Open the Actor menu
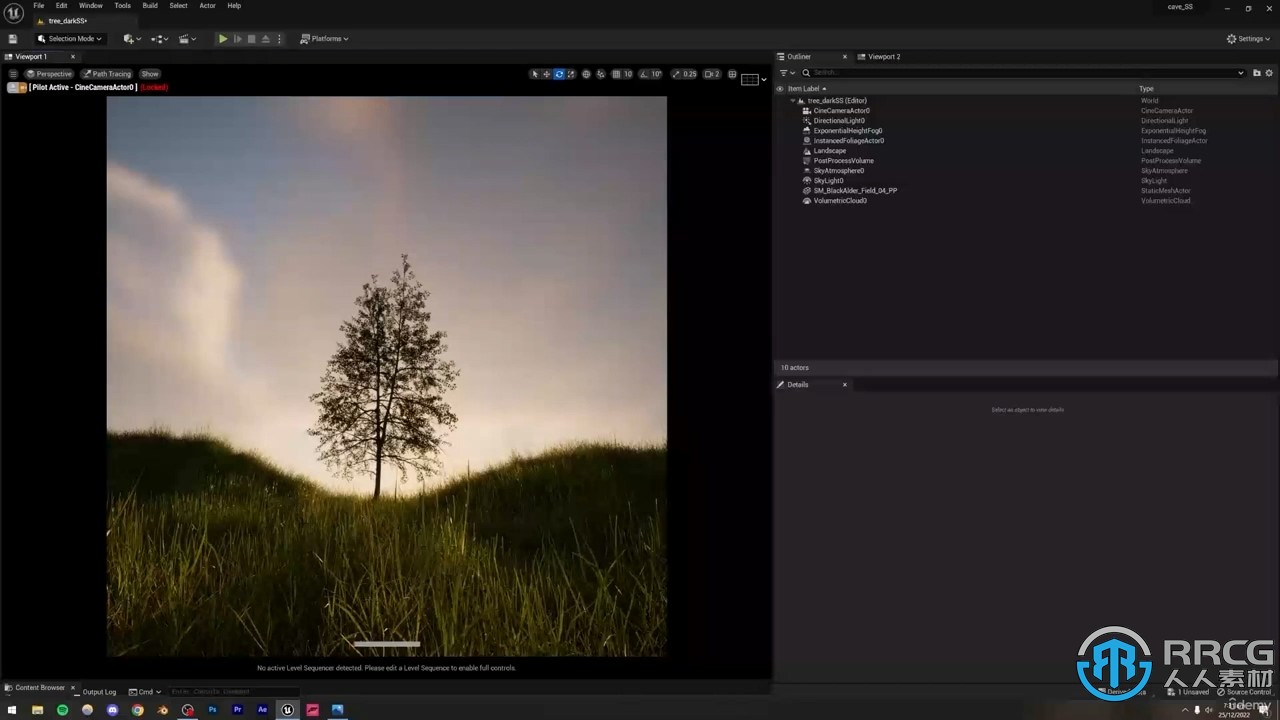The image size is (1280, 720). 207,6
